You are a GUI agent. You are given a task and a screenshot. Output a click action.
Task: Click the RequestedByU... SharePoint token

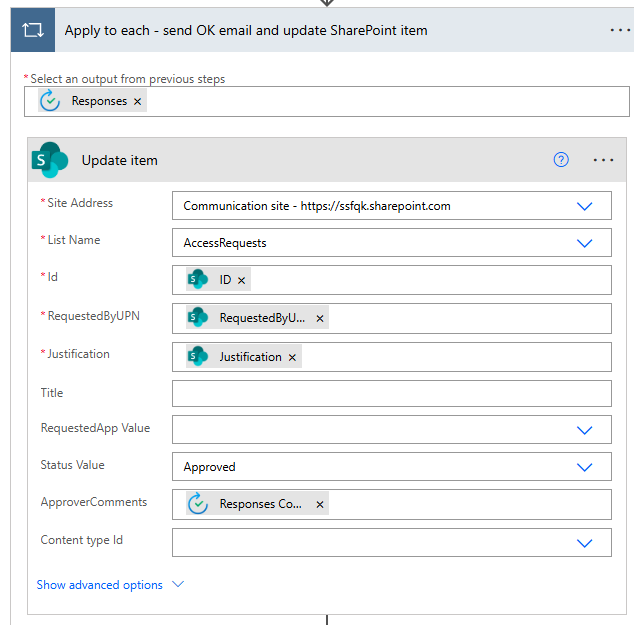[257, 318]
